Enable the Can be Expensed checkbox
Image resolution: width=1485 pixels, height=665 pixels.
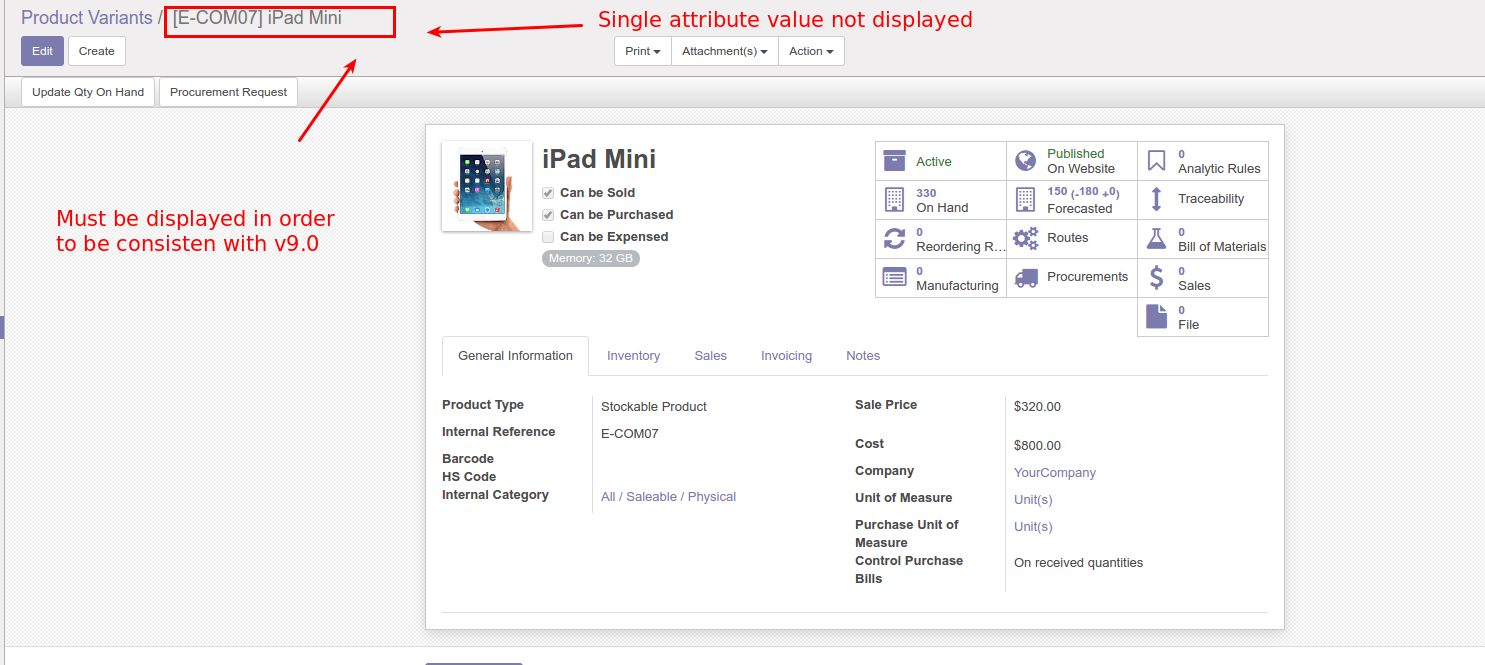click(x=548, y=236)
